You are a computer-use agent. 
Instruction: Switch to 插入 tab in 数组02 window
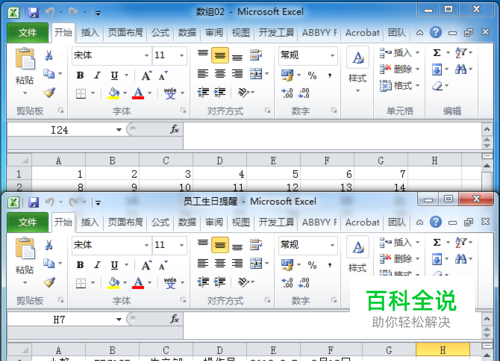coord(90,33)
